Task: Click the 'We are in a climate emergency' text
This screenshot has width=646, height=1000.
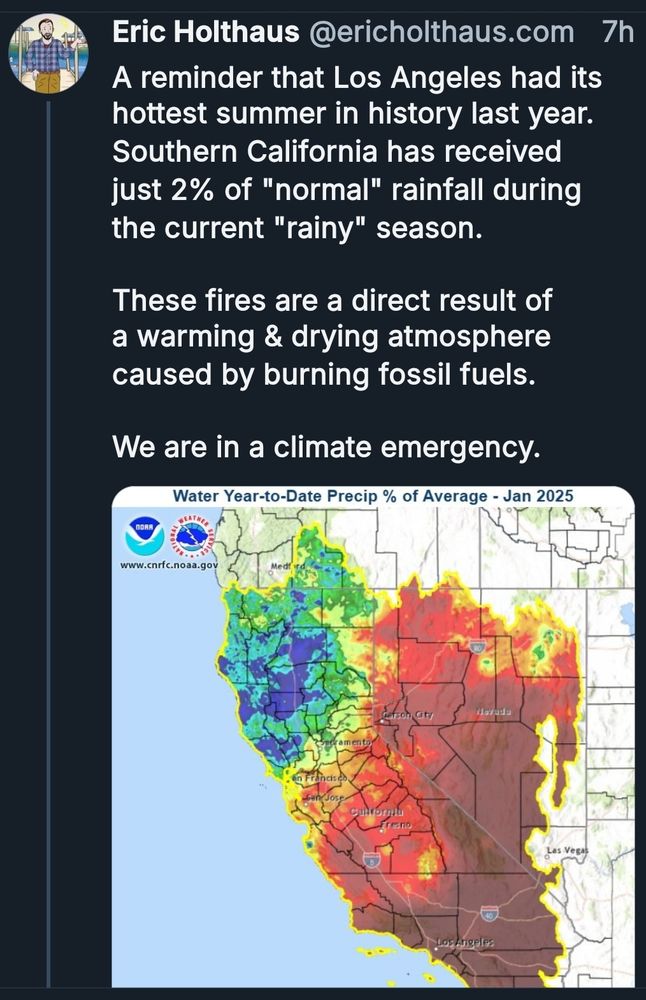Action: click(327, 447)
